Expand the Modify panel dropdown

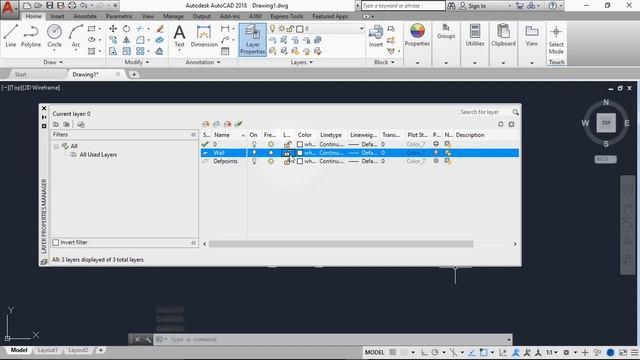coord(137,62)
